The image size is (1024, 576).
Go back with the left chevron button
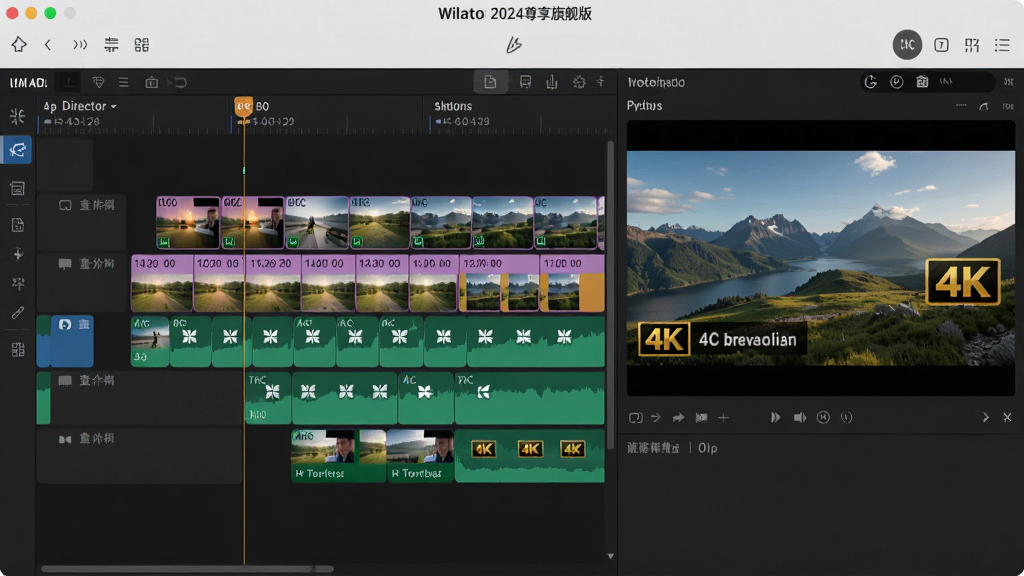click(x=48, y=44)
